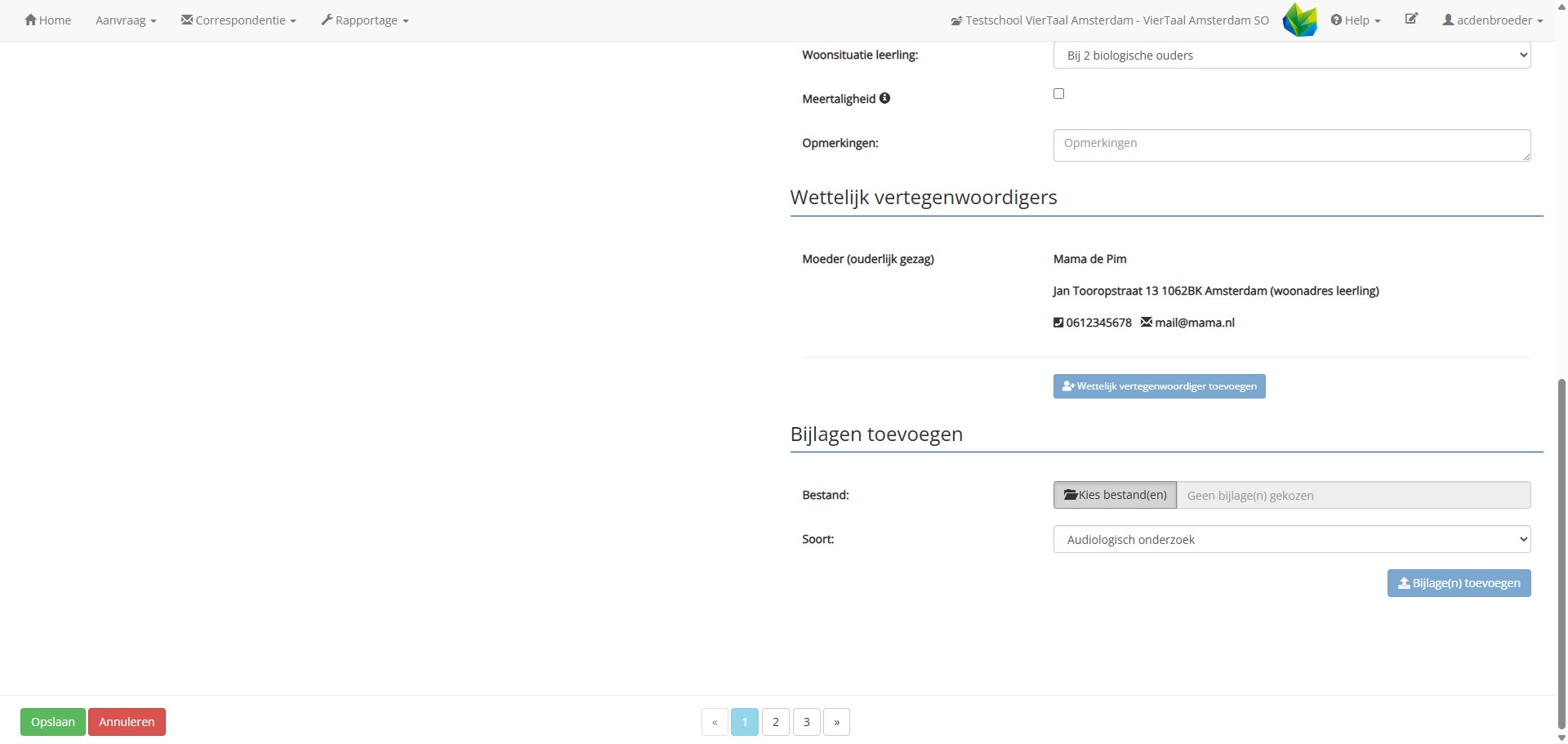Click the scrollbar up arrow
The width and height of the screenshot is (1568, 744).
pos(1562,6)
